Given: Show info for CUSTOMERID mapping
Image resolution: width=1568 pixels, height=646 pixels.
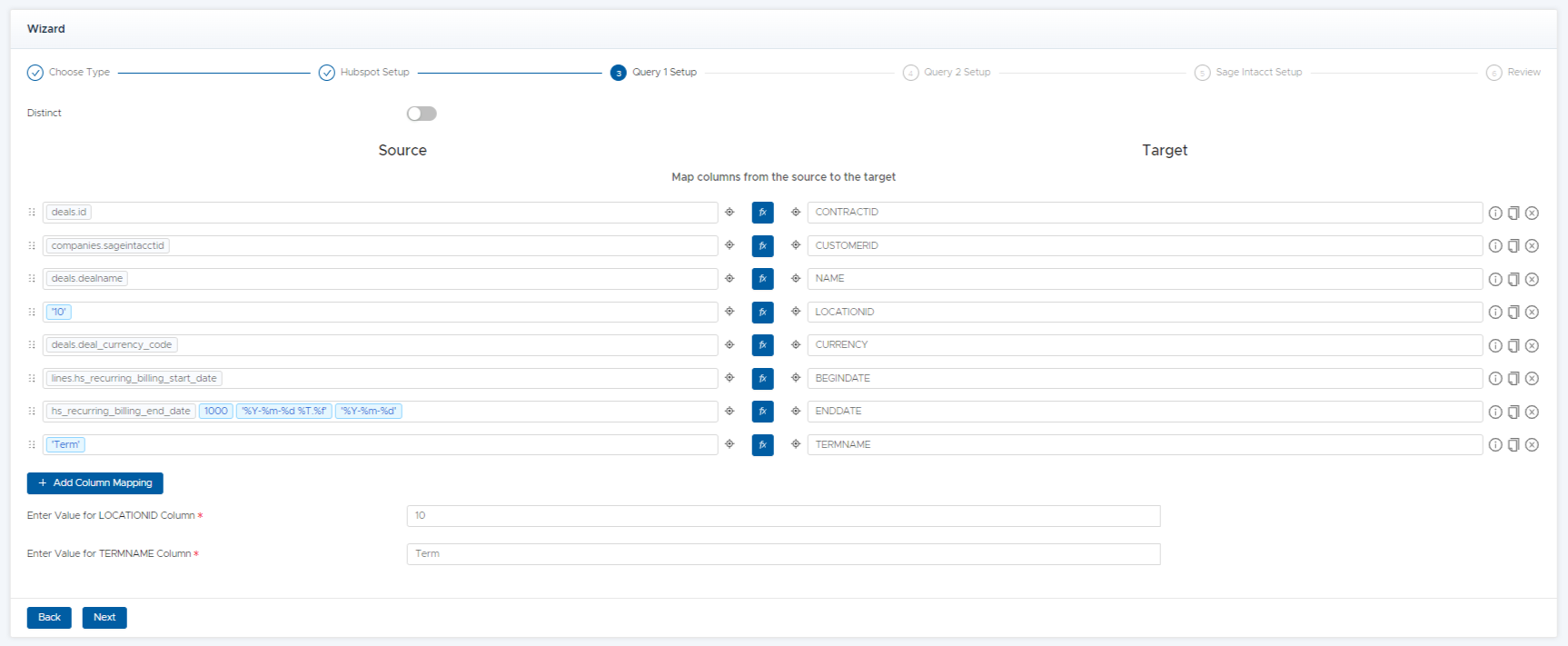Looking at the screenshot, I should (x=1495, y=245).
